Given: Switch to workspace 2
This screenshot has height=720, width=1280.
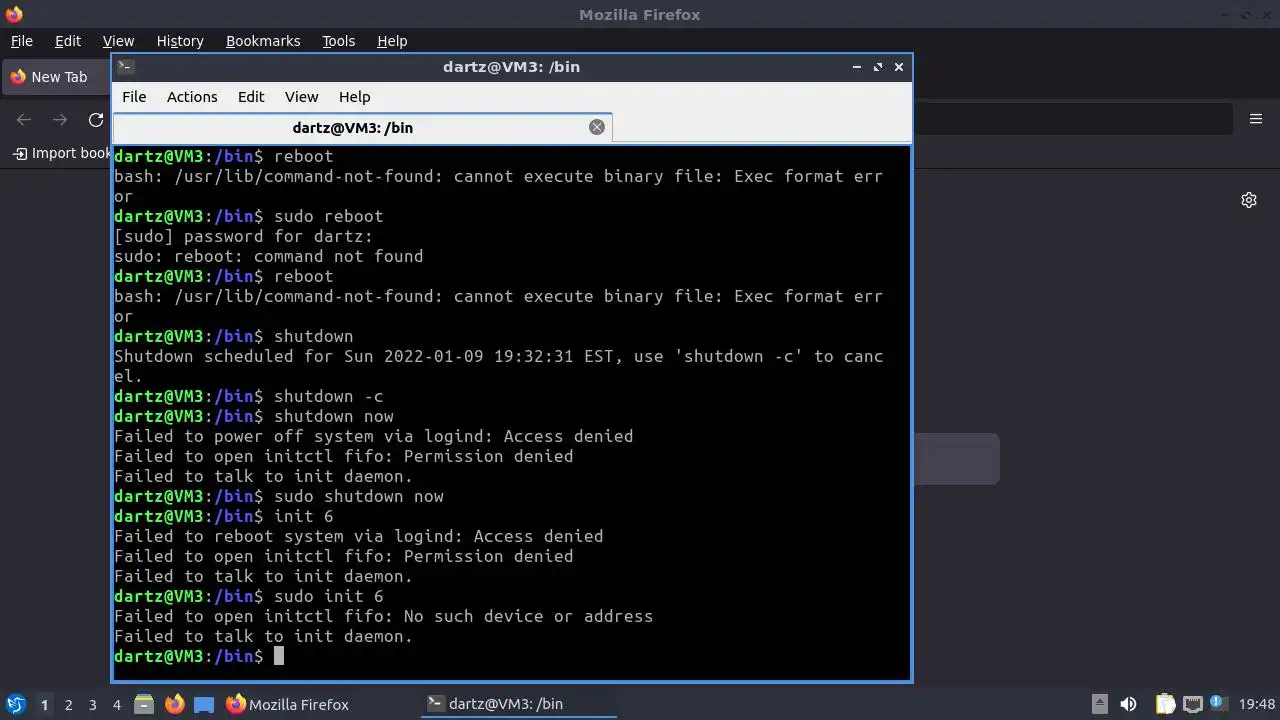Looking at the screenshot, I should pyautogui.click(x=69, y=704).
